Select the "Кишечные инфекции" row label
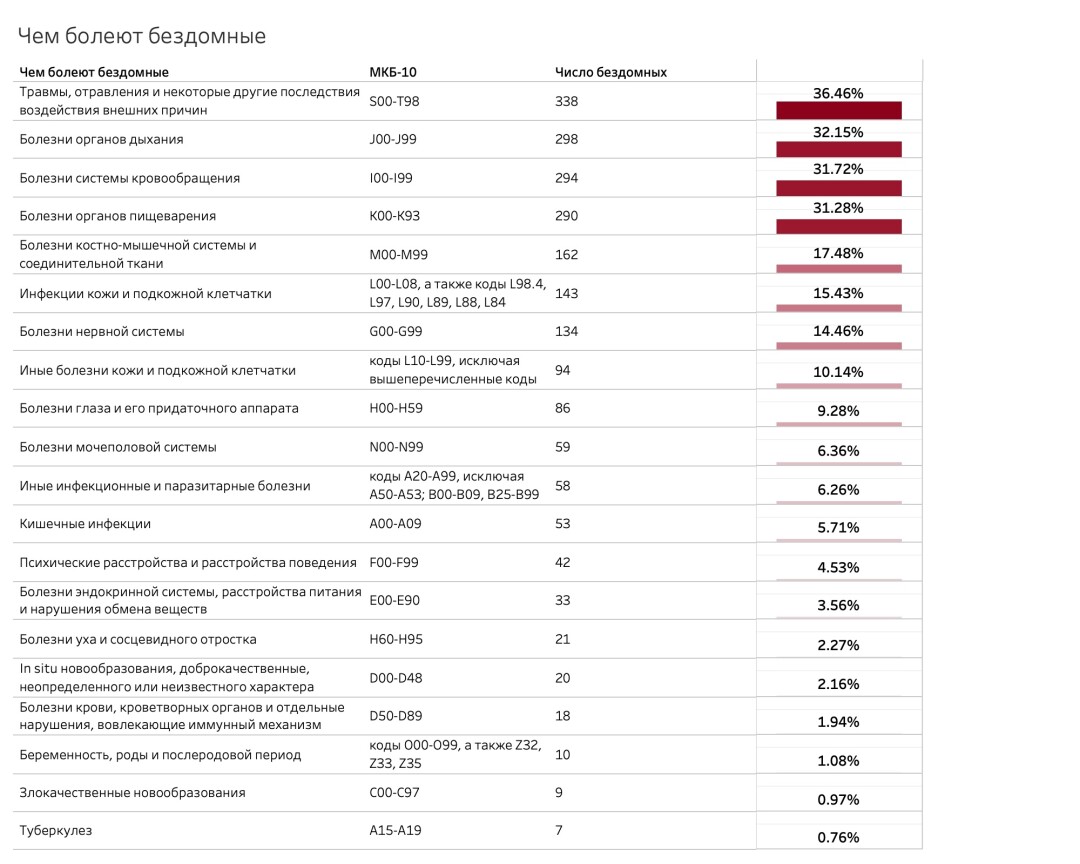Screen dimensions: 1080x864 (x=85, y=524)
